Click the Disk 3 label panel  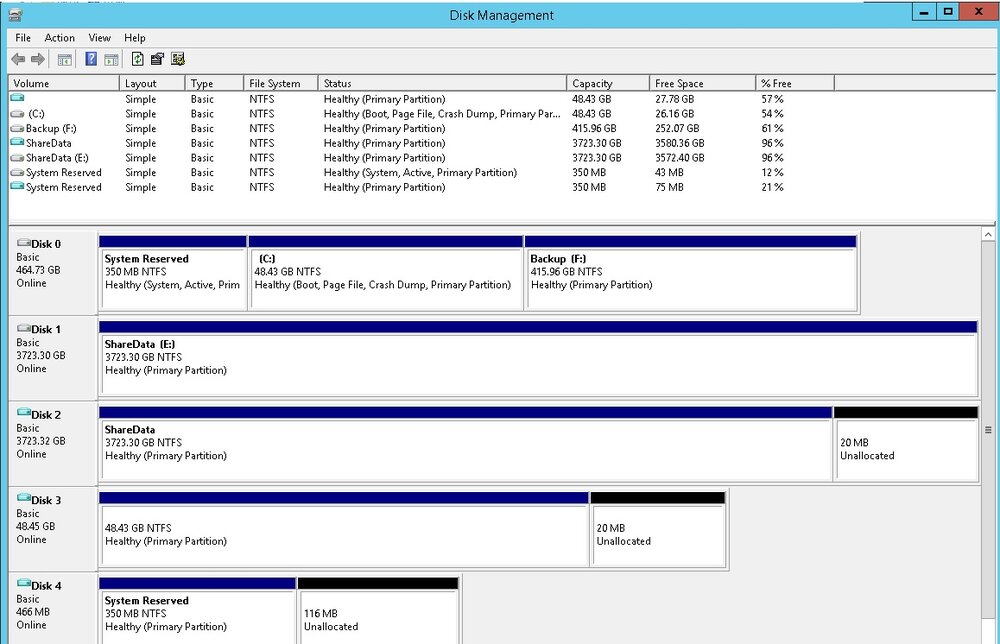point(53,528)
